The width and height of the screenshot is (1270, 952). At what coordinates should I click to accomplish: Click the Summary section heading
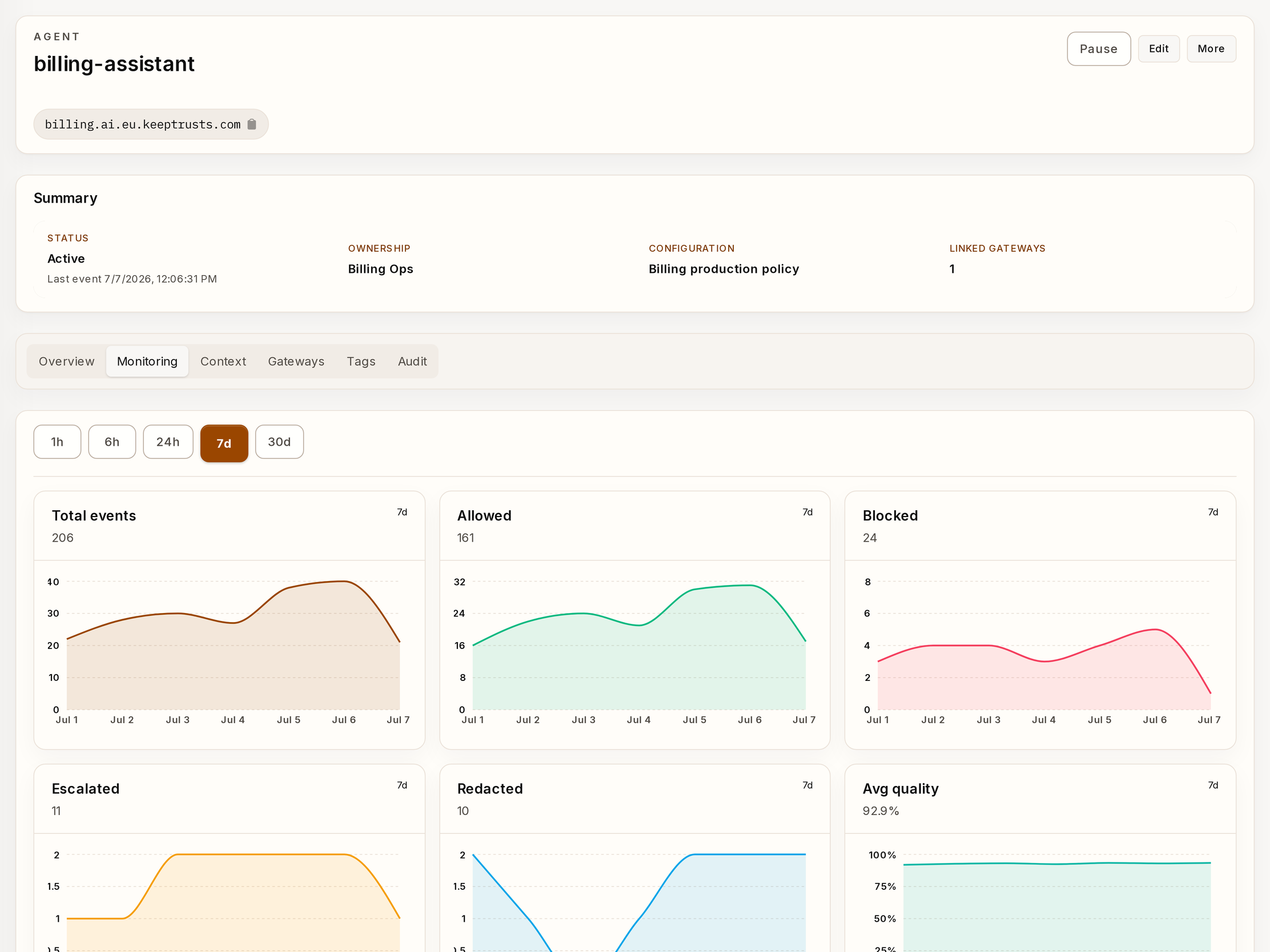(66, 199)
